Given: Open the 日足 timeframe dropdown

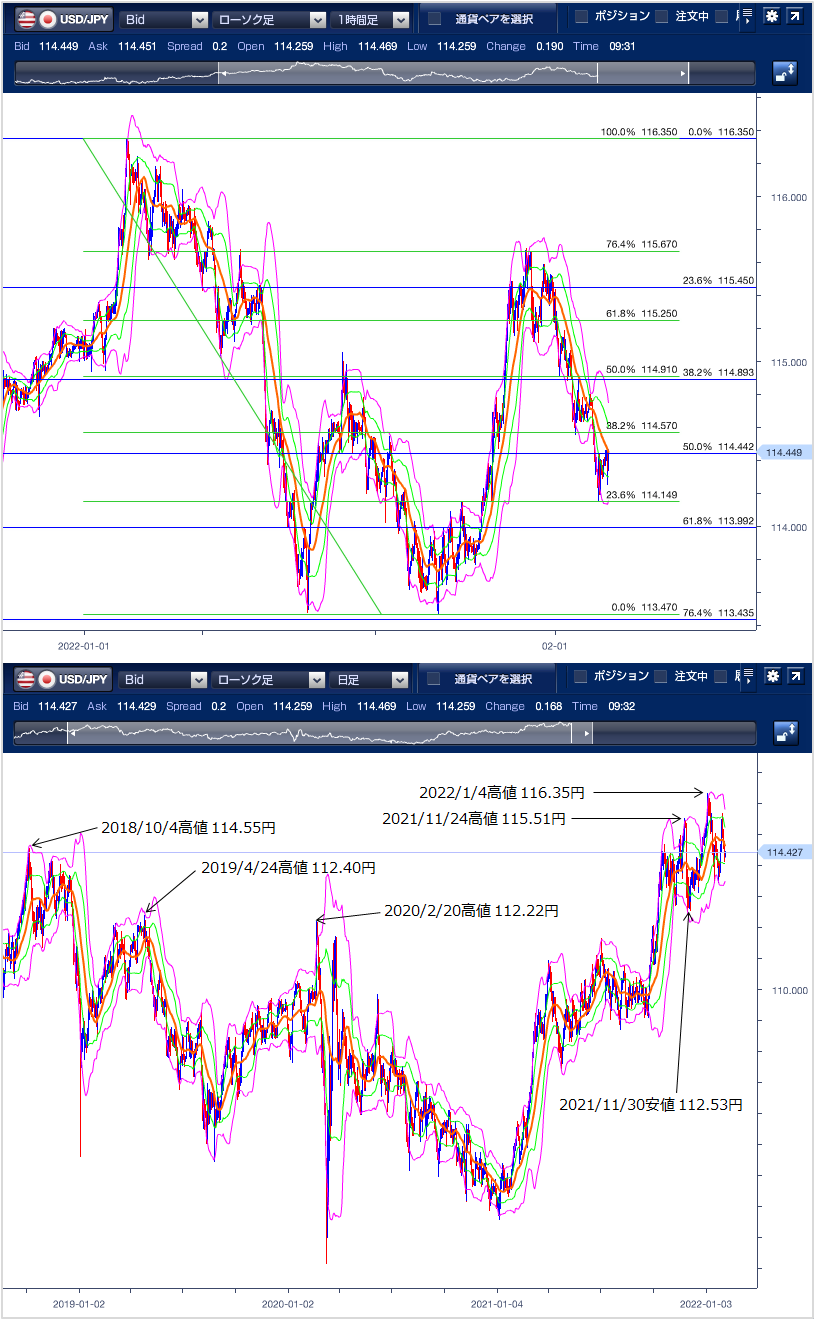Looking at the screenshot, I should tap(370, 679).
